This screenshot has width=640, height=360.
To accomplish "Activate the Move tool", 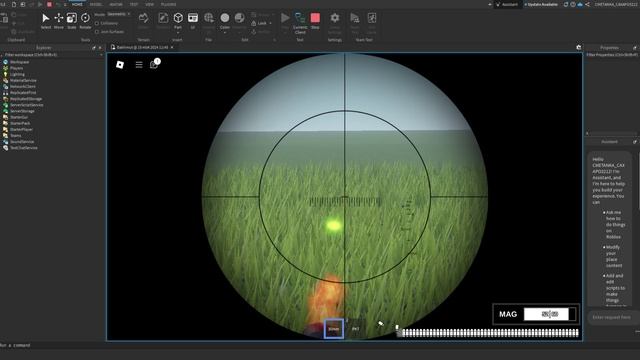I will click(x=59, y=21).
